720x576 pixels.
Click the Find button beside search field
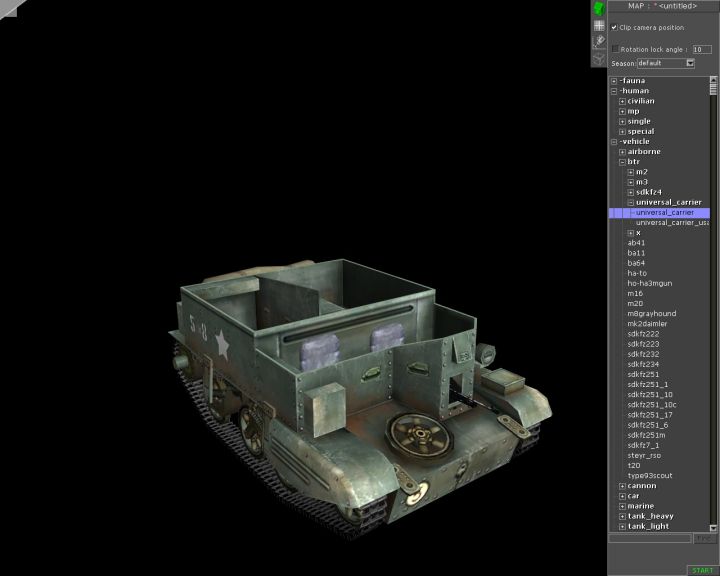pos(704,538)
